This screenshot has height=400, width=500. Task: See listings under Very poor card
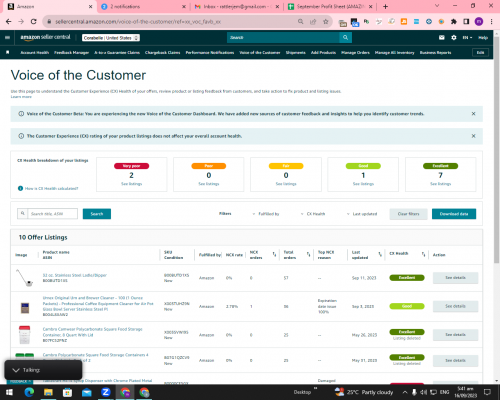click(x=131, y=184)
